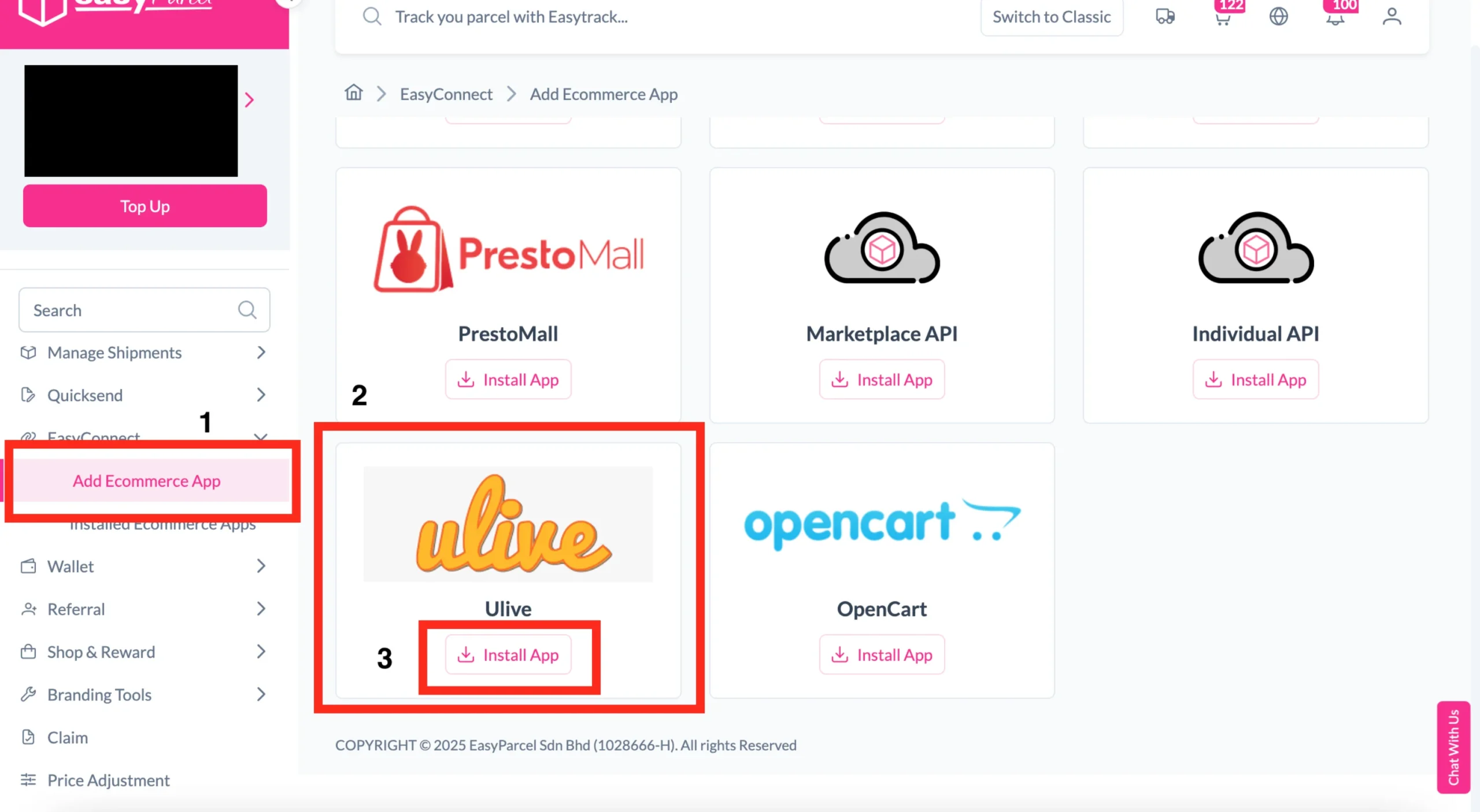The image size is (1480, 812).
Task: Switch to Classic view
Action: [1051, 17]
